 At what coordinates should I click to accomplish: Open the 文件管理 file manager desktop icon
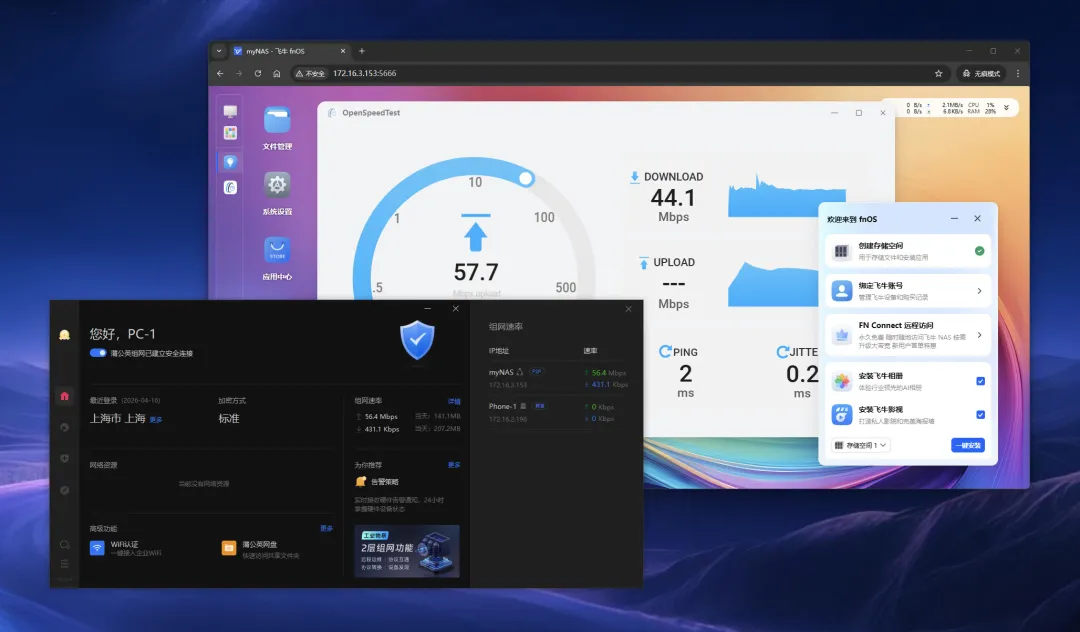[277, 121]
